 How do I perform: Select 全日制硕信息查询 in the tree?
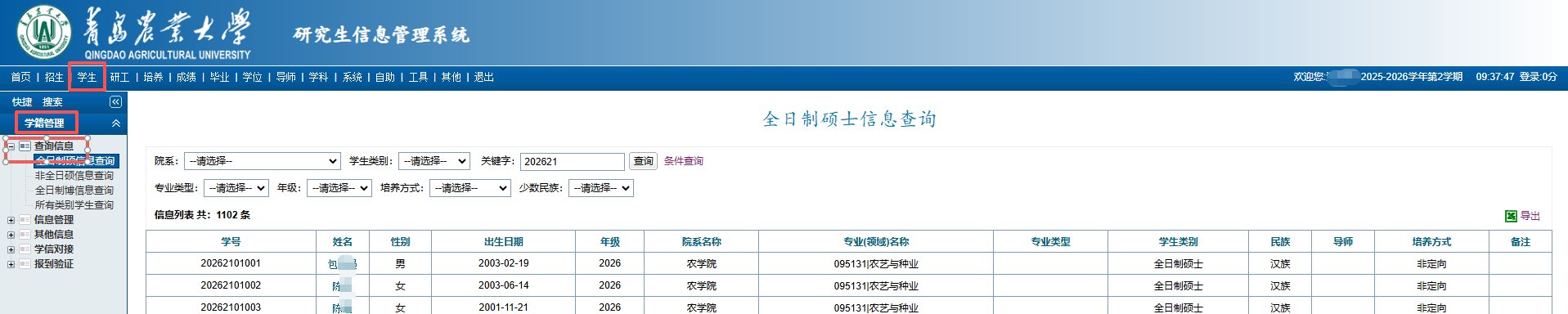pyautogui.click(x=75, y=161)
